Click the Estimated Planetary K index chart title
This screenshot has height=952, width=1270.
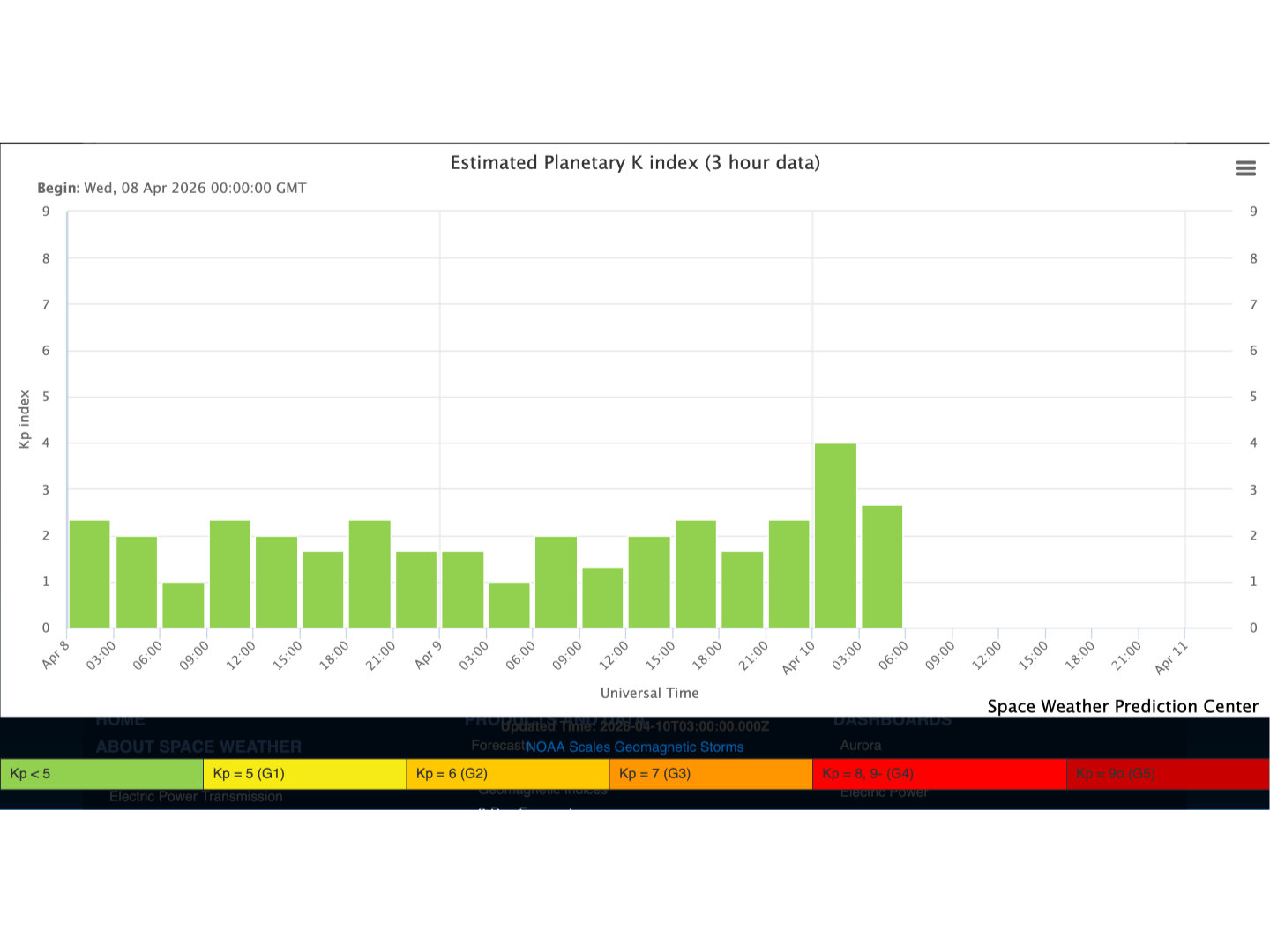[x=635, y=163]
